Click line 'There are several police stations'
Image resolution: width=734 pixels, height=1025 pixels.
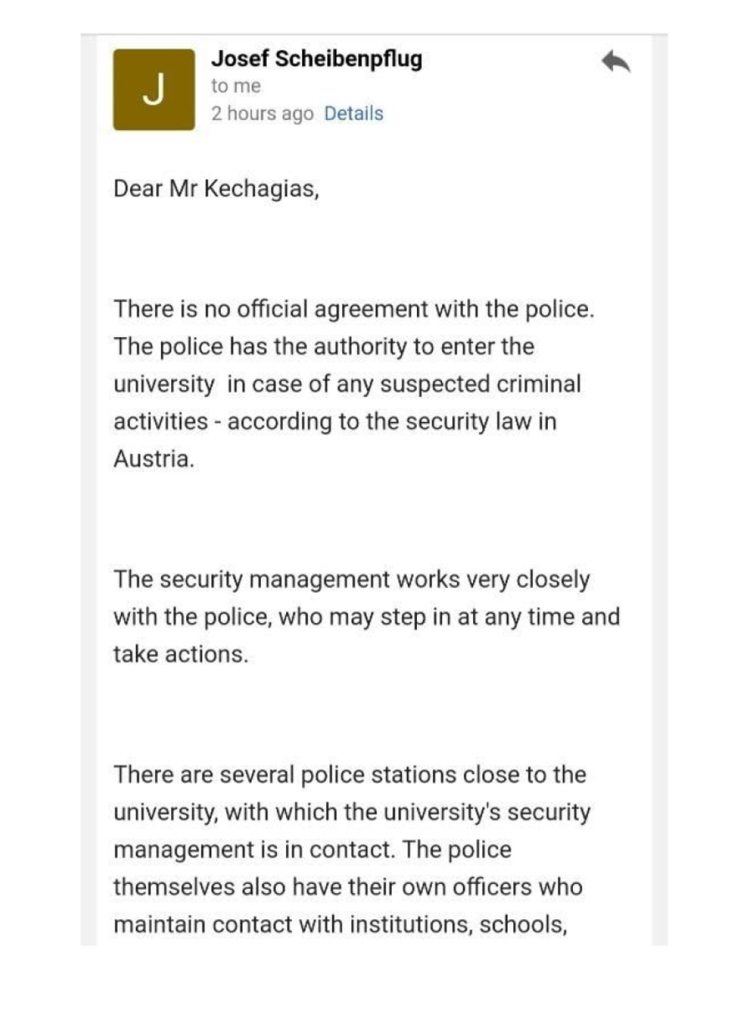[350, 774]
